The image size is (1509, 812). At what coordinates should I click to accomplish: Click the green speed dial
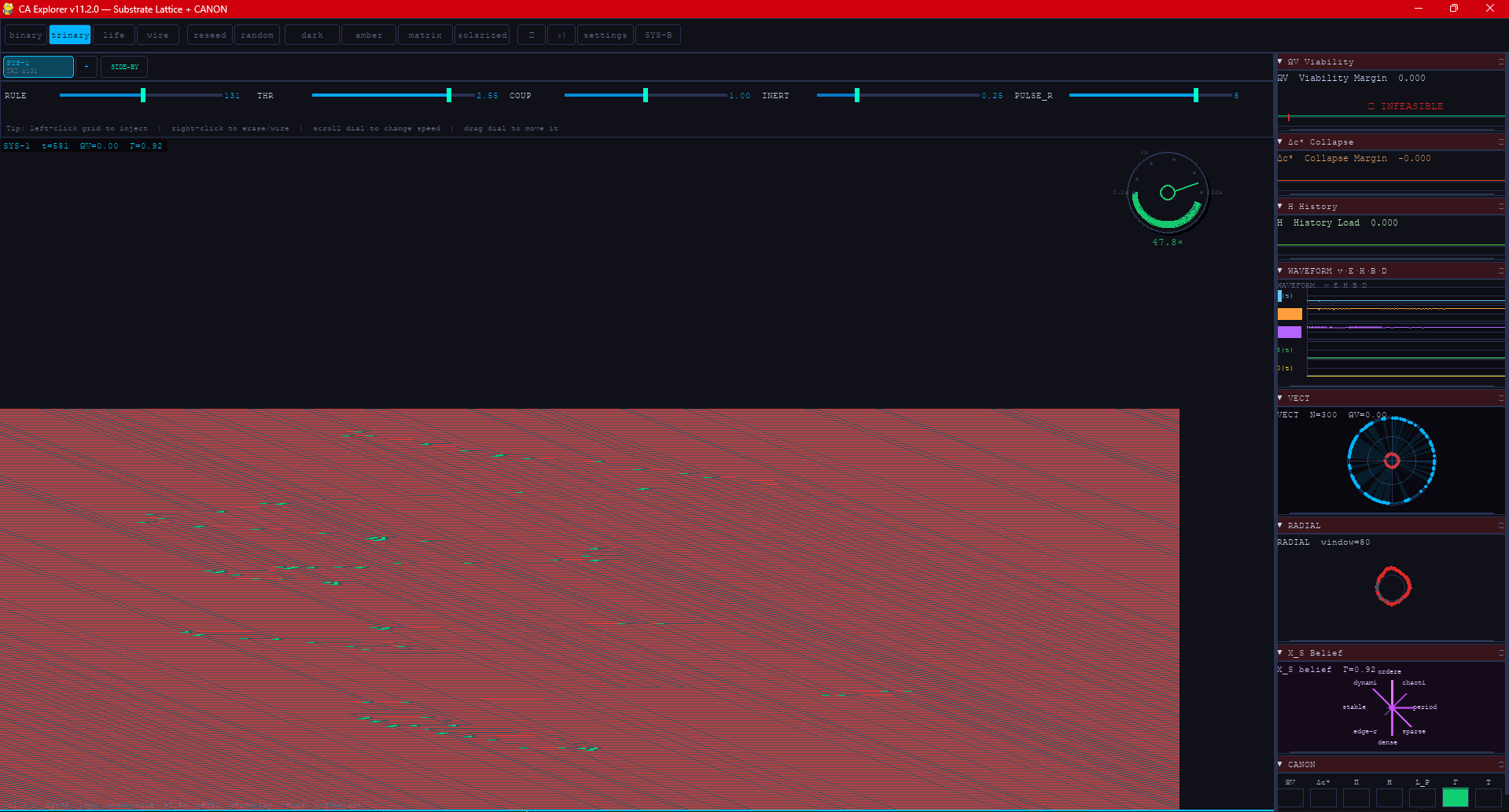[x=1168, y=193]
